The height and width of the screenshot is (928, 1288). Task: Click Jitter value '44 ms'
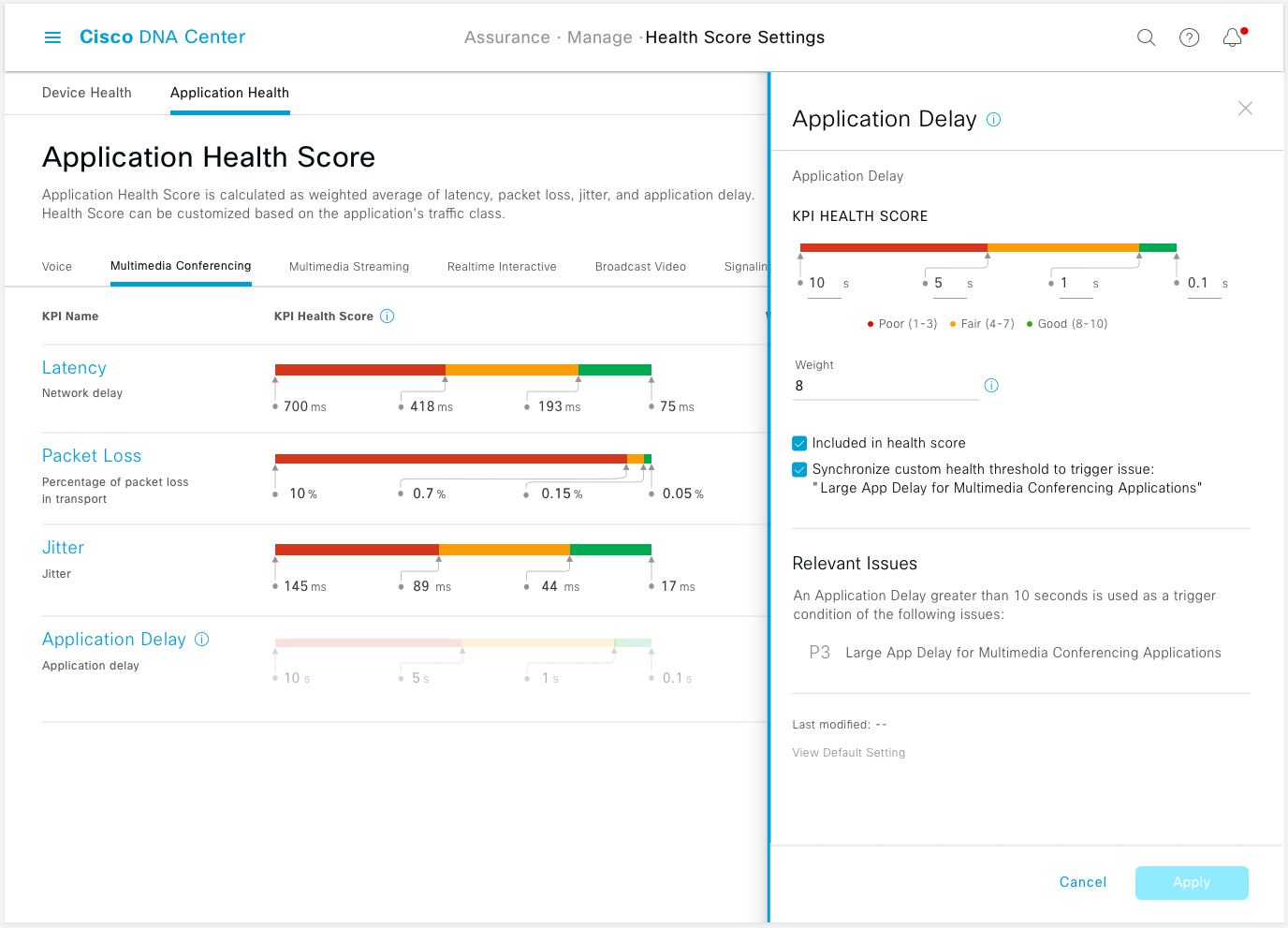[560, 586]
